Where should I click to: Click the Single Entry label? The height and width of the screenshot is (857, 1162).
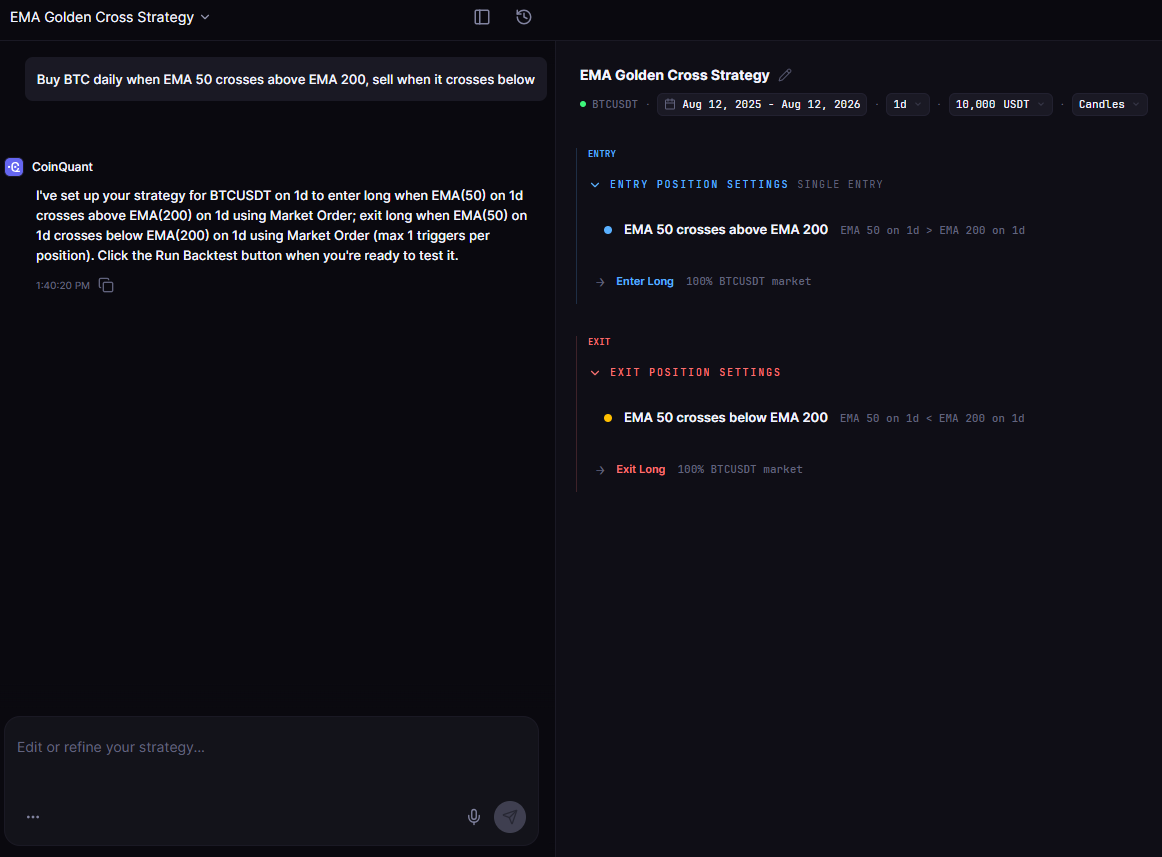840,185
